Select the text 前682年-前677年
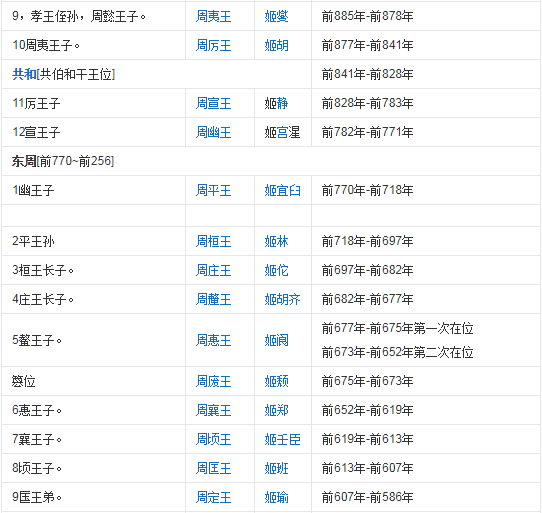 point(367,299)
